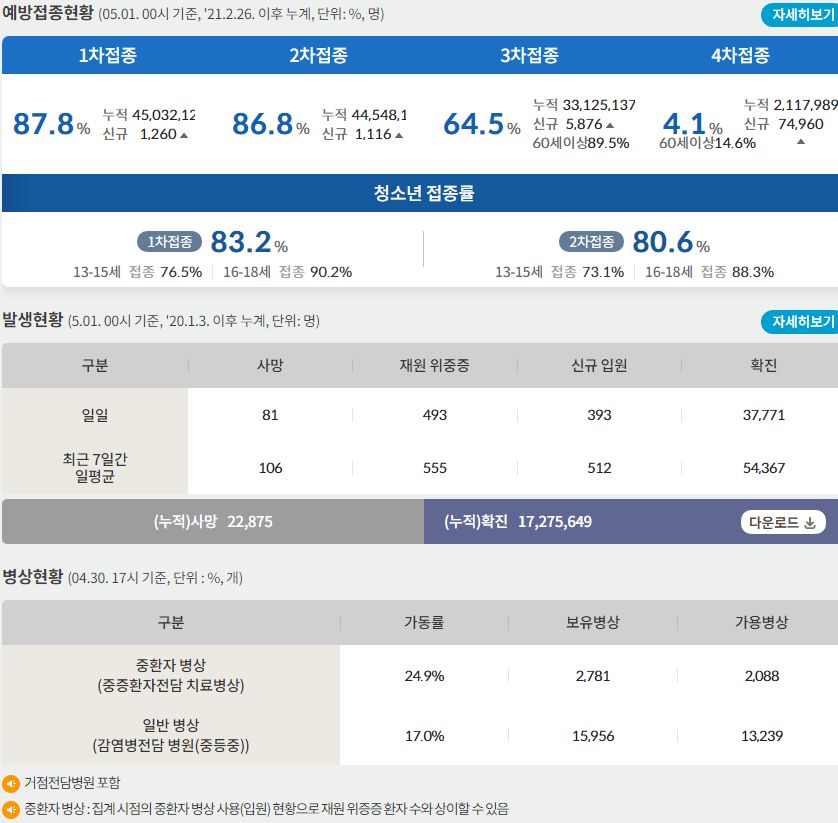Image resolution: width=838 pixels, height=823 pixels.
Task: Click the 중환자 병상 row label
Action: point(170,676)
